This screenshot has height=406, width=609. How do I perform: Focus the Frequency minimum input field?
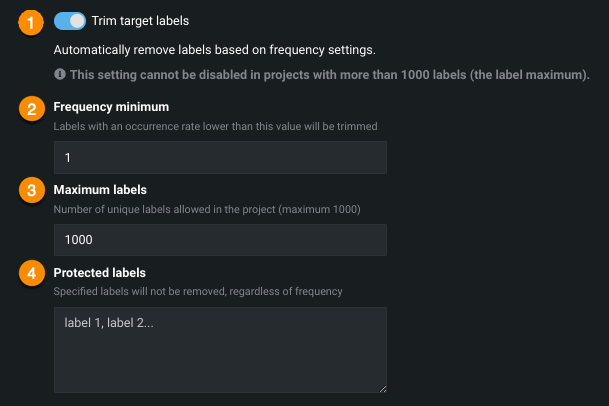[x=220, y=158]
